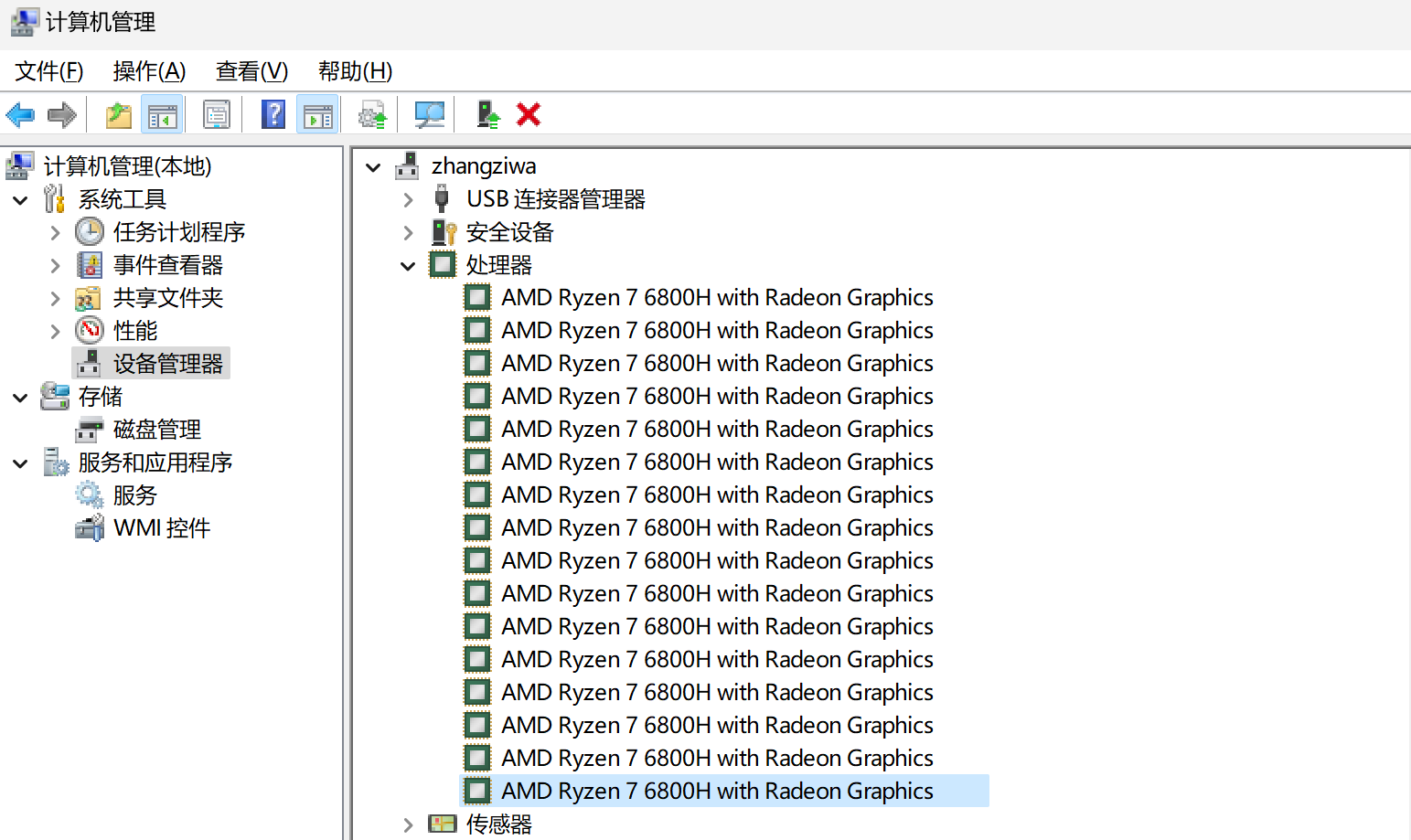
Task: Collapse the 系统工具 node
Action: pyautogui.click(x=20, y=200)
